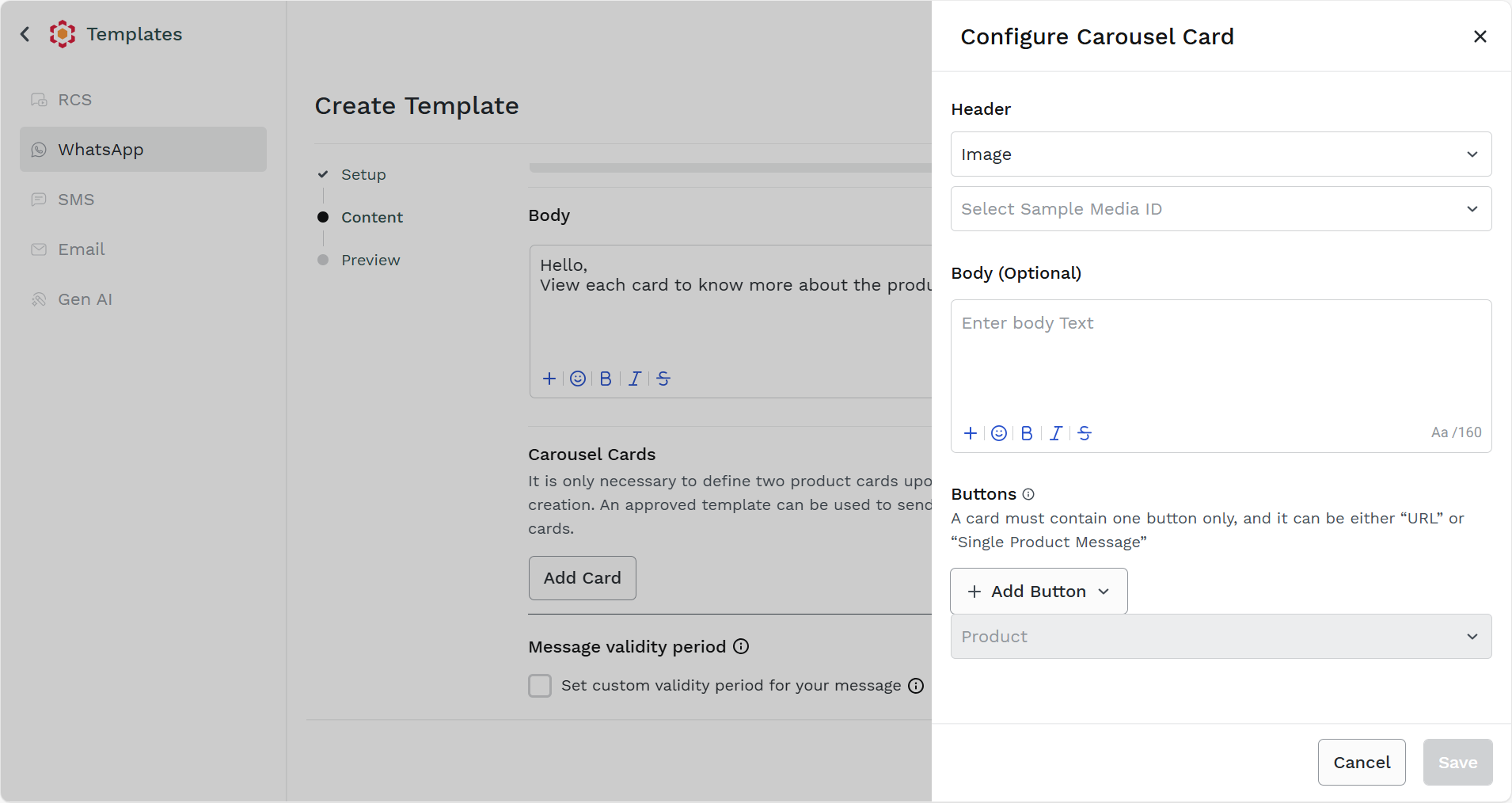Go to the Gen AI section
1512x803 pixels.
pyautogui.click(x=85, y=299)
